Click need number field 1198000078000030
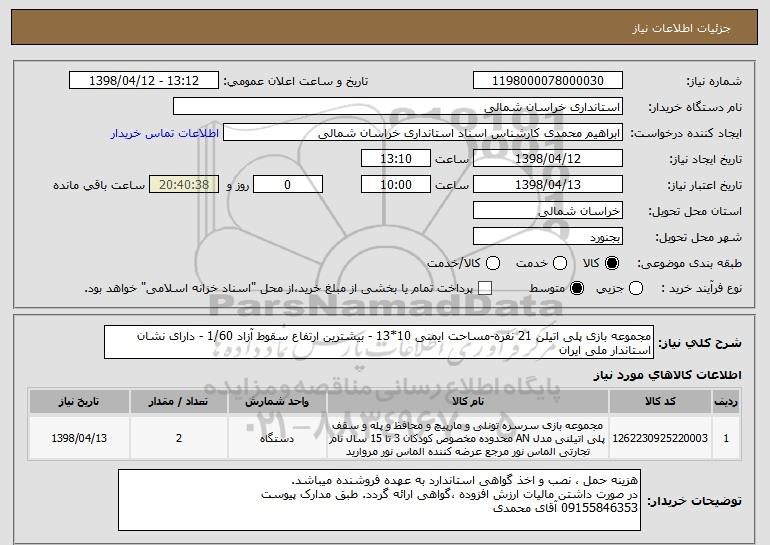 click(548, 81)
